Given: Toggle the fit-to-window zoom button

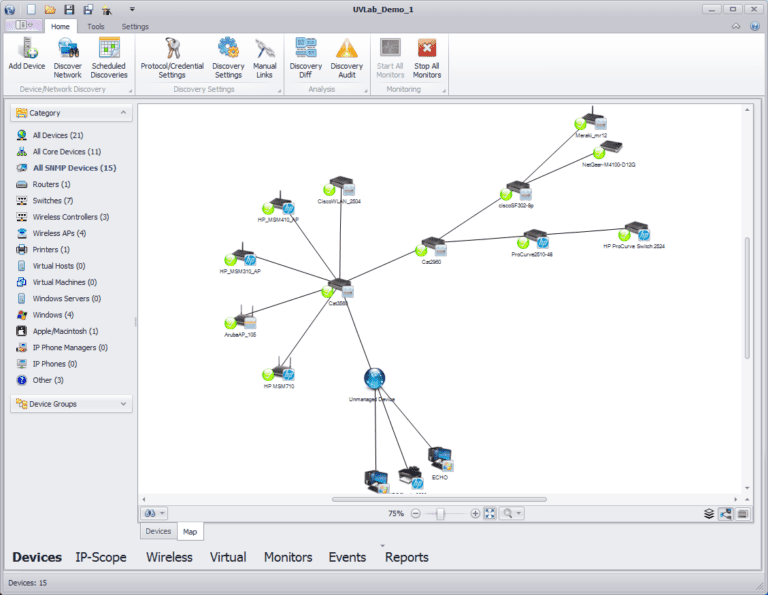Looking at the screenshot, I should (x=490, y=513).
